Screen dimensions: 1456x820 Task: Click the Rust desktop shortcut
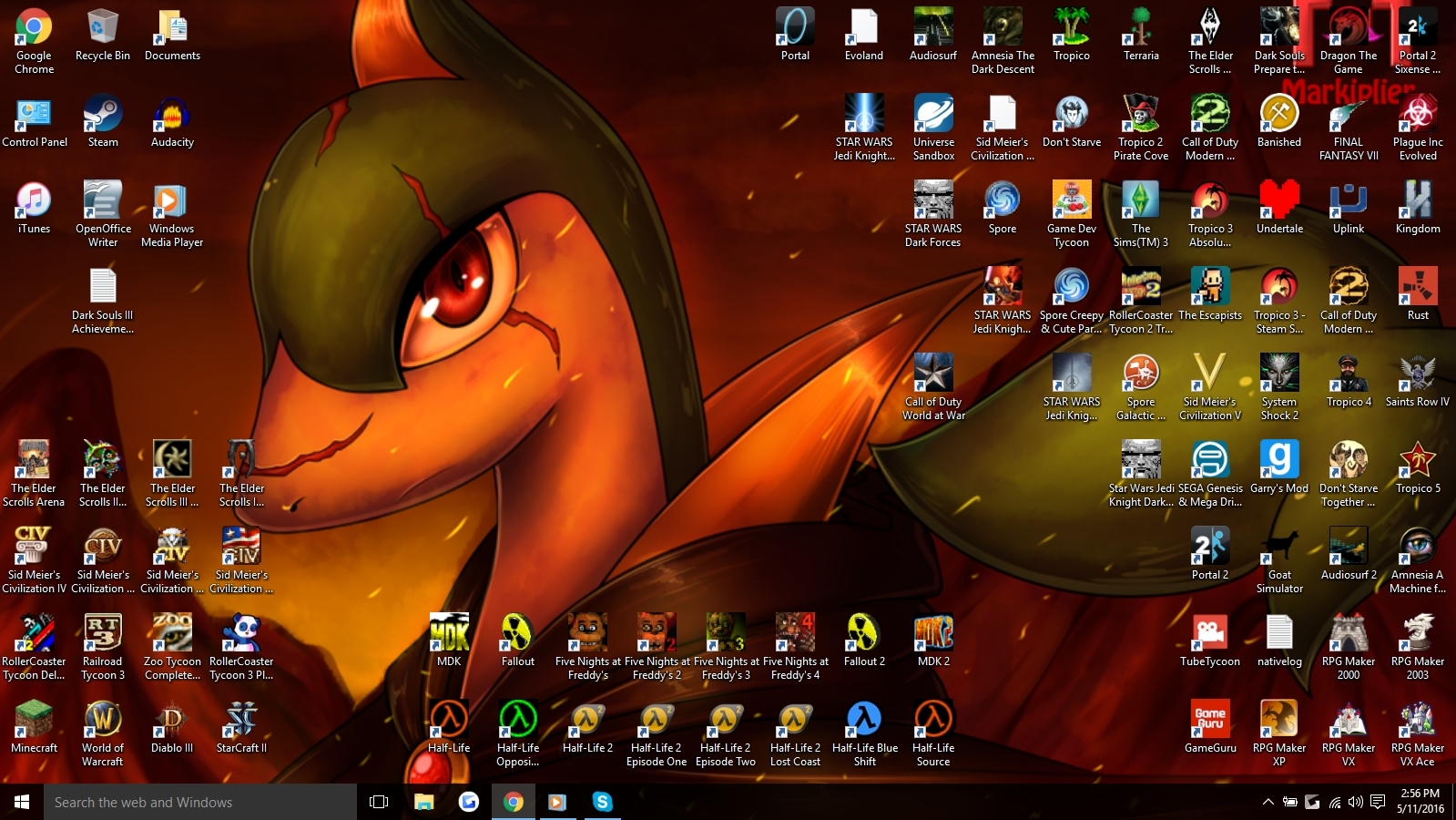click(1418, 295)
